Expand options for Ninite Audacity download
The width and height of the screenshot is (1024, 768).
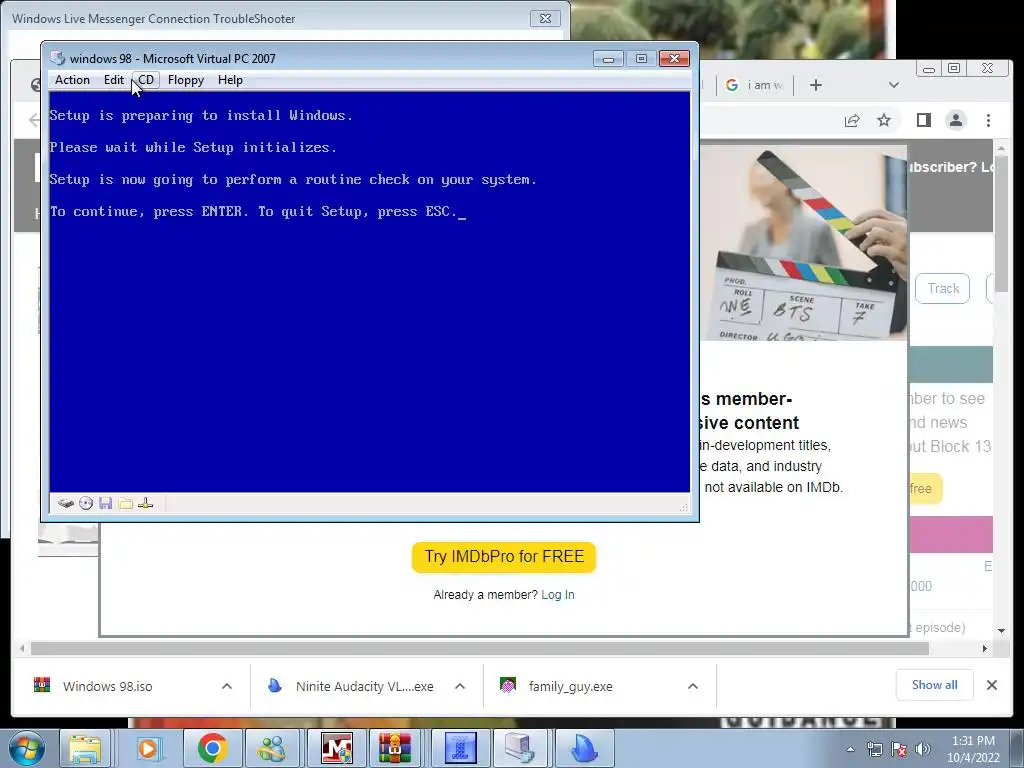pyautogui.click(x=460, y=686)
